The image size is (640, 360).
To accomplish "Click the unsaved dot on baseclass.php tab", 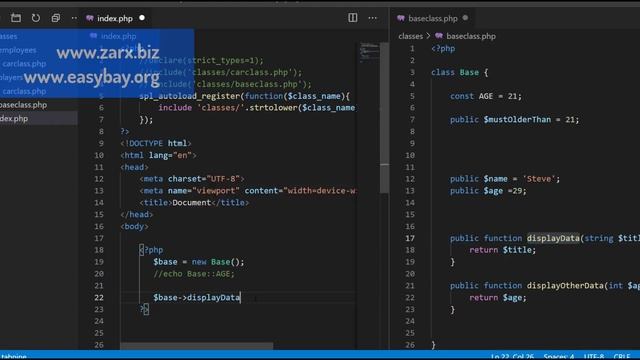I will pyautogui.click(x=465, y=18).
